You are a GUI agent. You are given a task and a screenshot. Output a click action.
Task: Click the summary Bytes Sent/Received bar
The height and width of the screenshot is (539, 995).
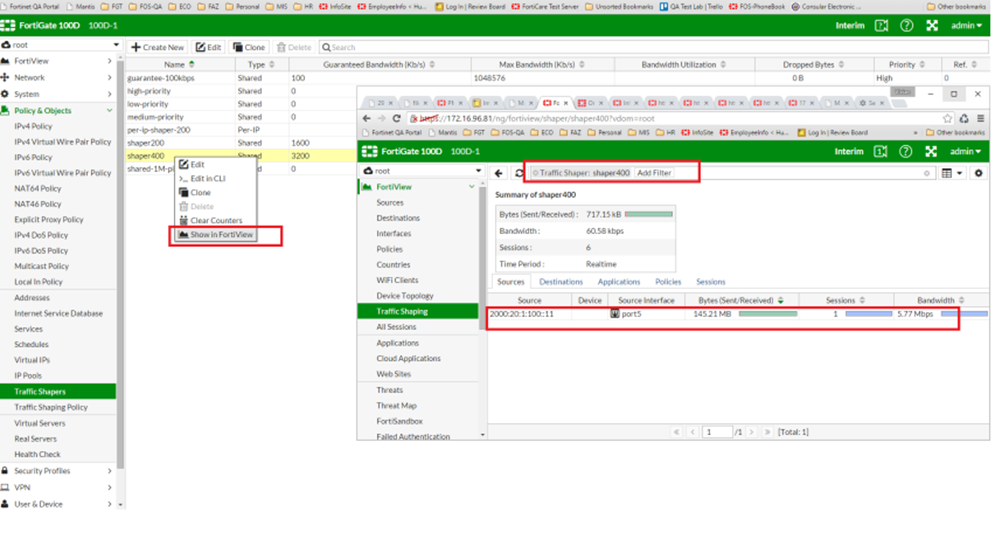click(649, 215)
